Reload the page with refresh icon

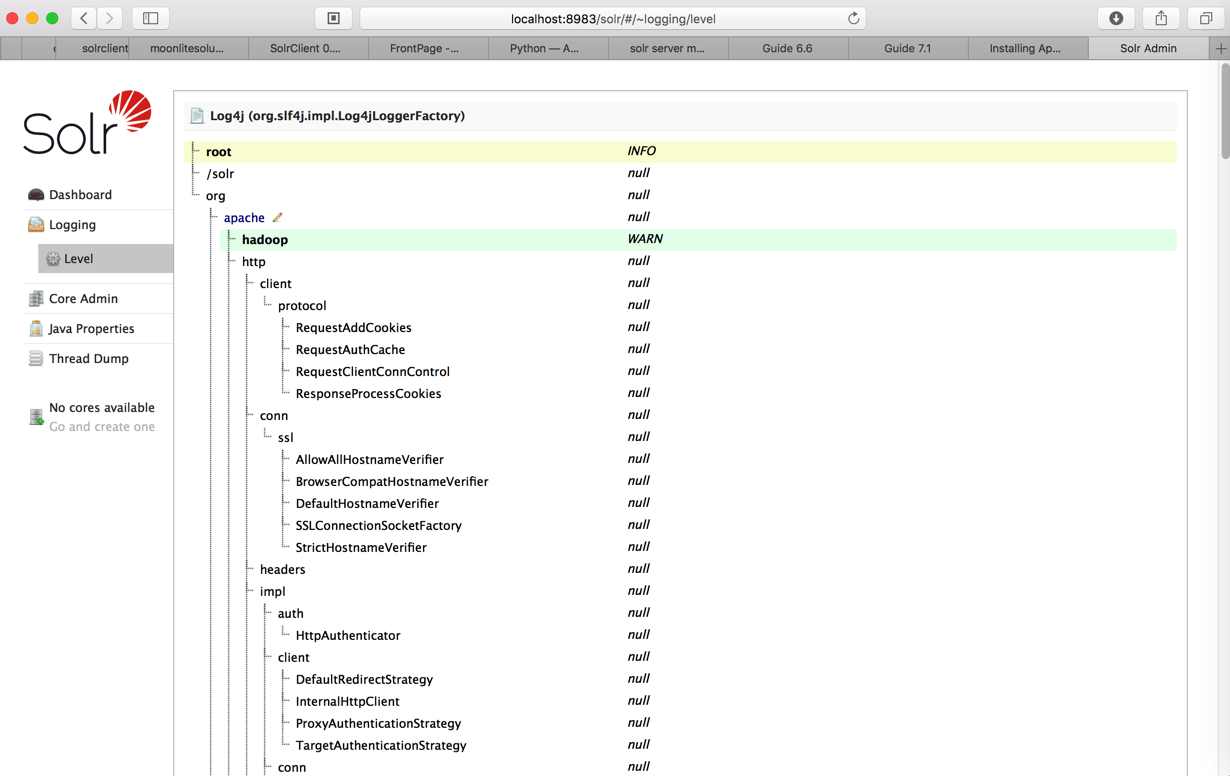click(x=853, y=18)
